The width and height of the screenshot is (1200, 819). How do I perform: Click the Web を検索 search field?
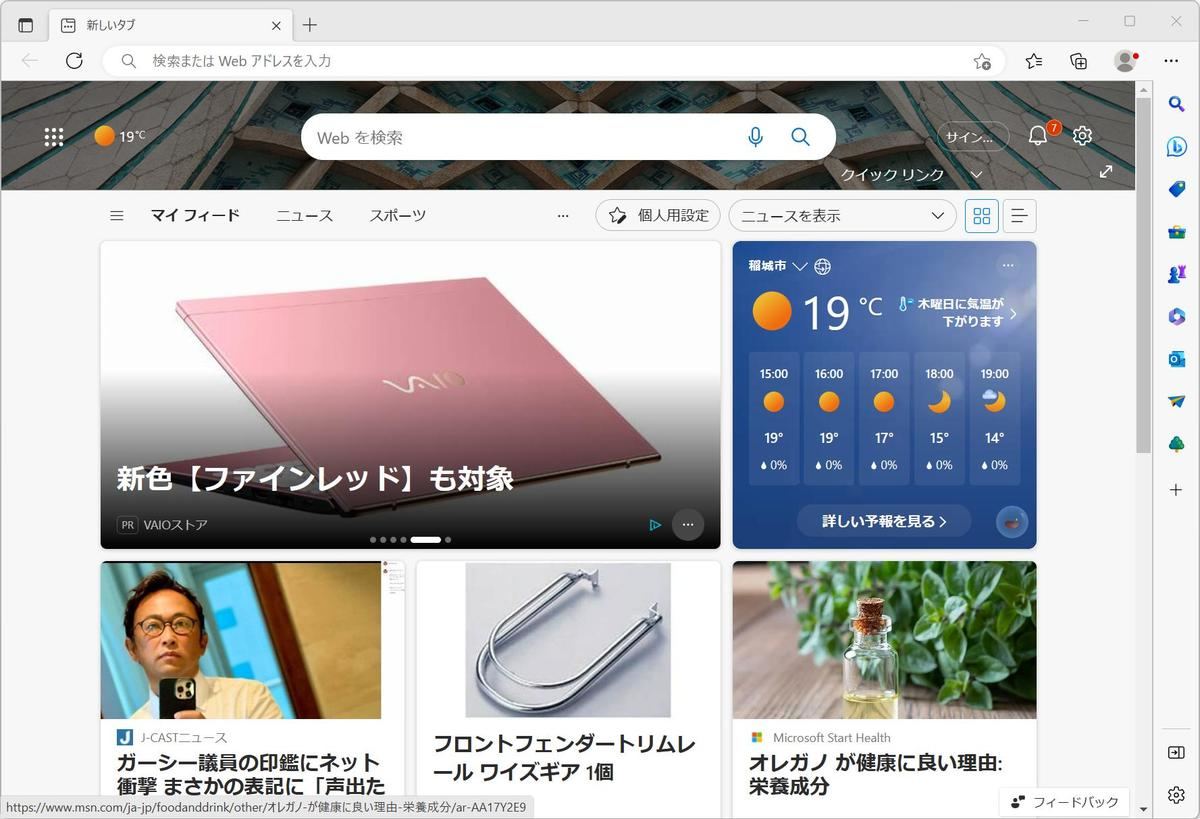tap(525, 137)
